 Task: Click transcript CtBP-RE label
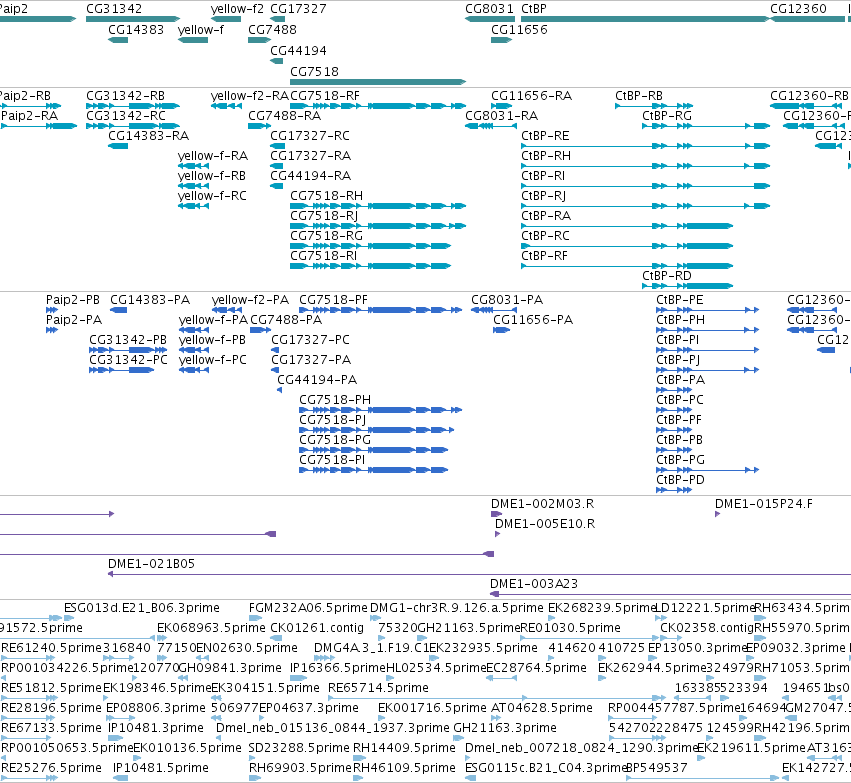[545, 136]
